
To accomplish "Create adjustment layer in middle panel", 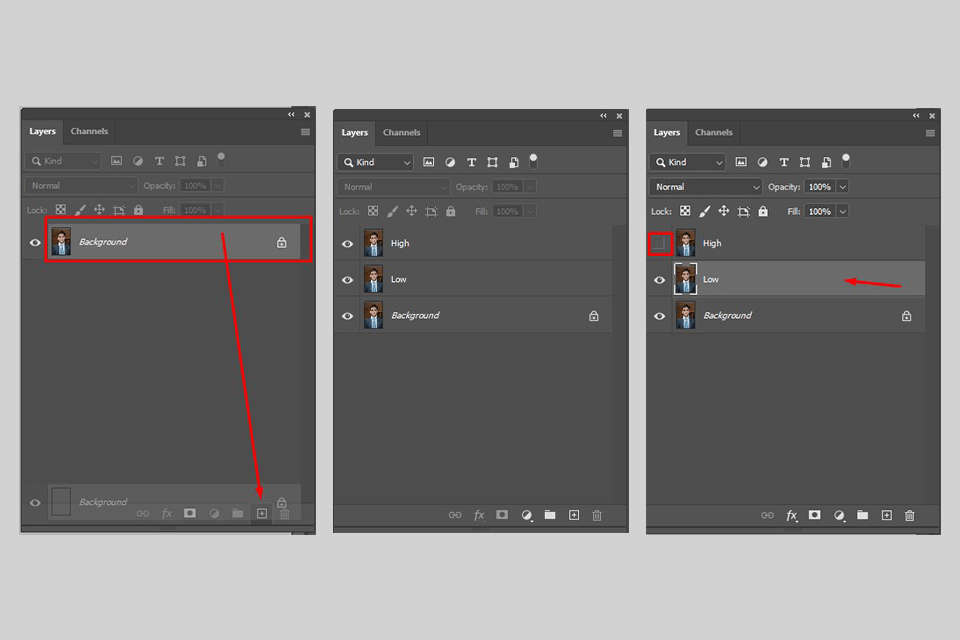I will 527,515.
